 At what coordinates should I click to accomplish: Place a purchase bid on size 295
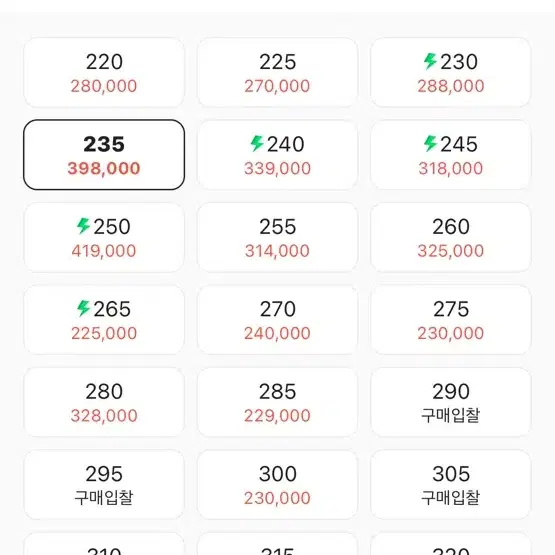[x=104, y=485]
